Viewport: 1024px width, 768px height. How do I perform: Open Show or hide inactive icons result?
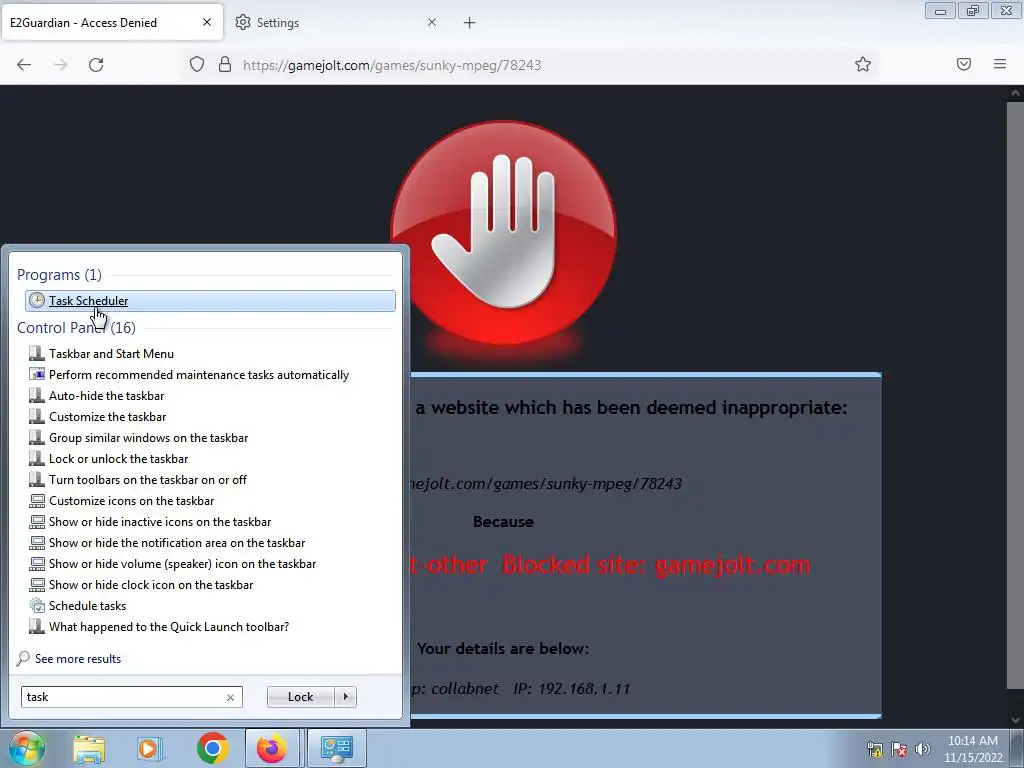[160, 521]
